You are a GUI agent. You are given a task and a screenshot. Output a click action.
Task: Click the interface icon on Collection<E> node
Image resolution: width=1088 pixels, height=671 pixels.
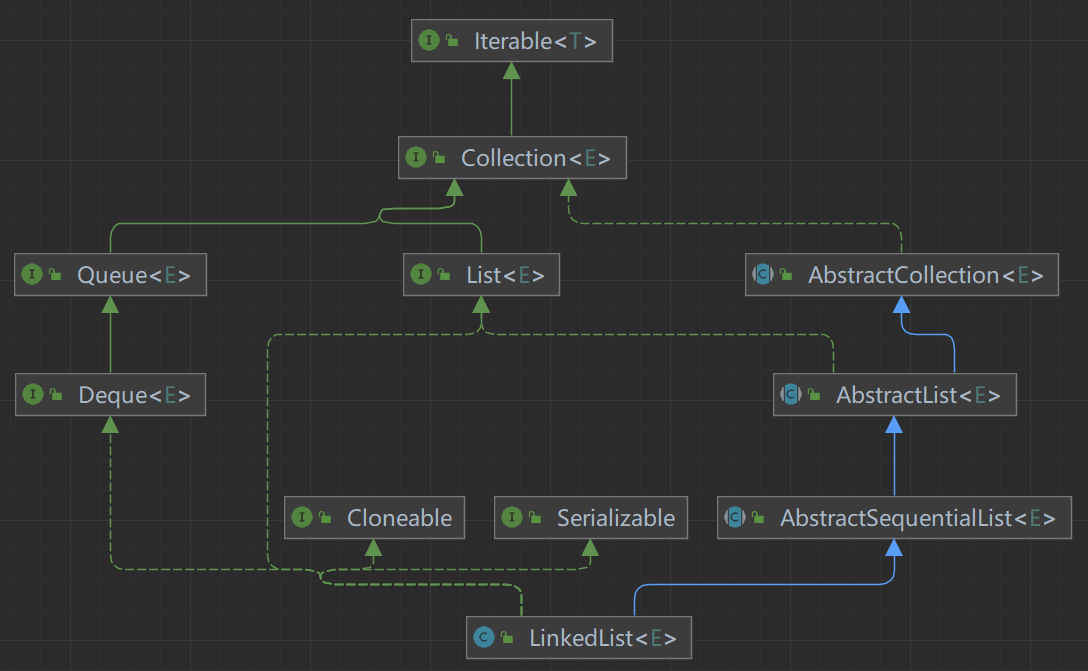[416, 158]
